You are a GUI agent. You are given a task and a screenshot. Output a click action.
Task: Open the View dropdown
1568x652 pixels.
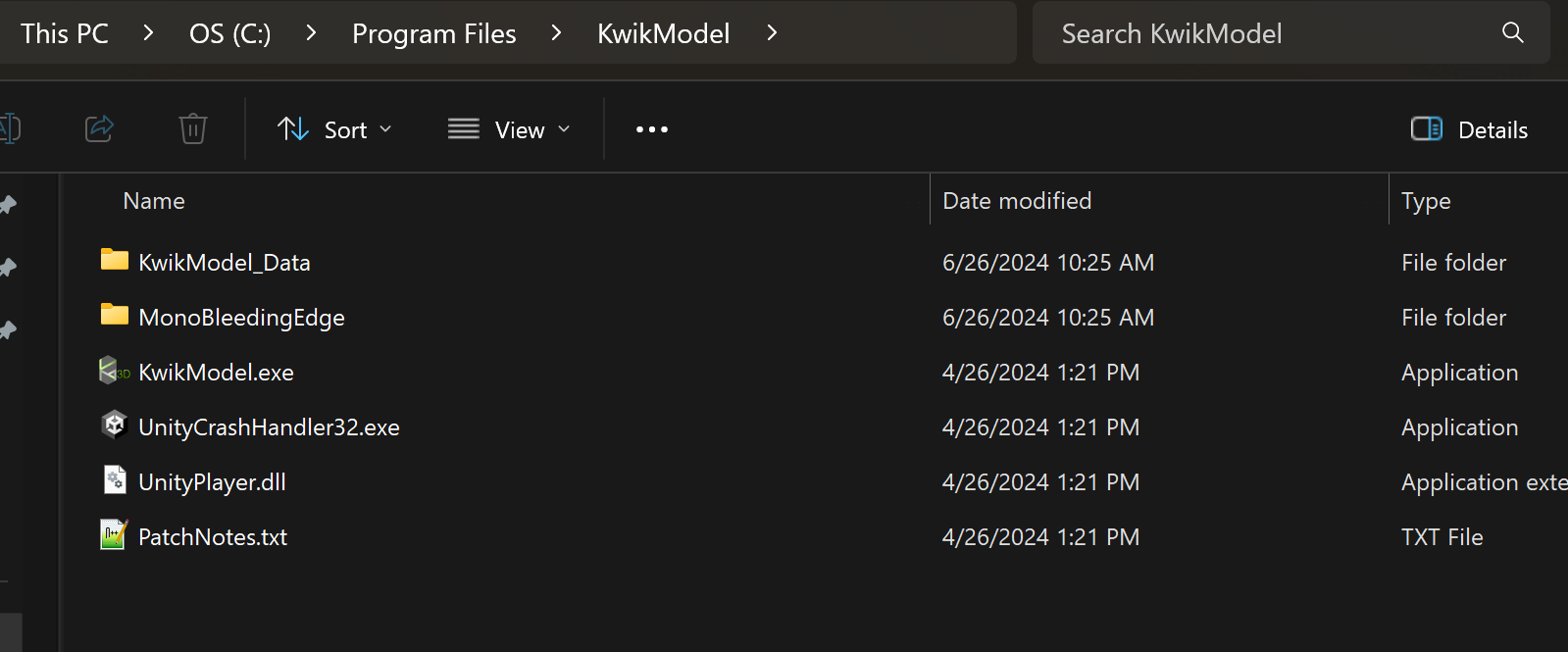510,128
